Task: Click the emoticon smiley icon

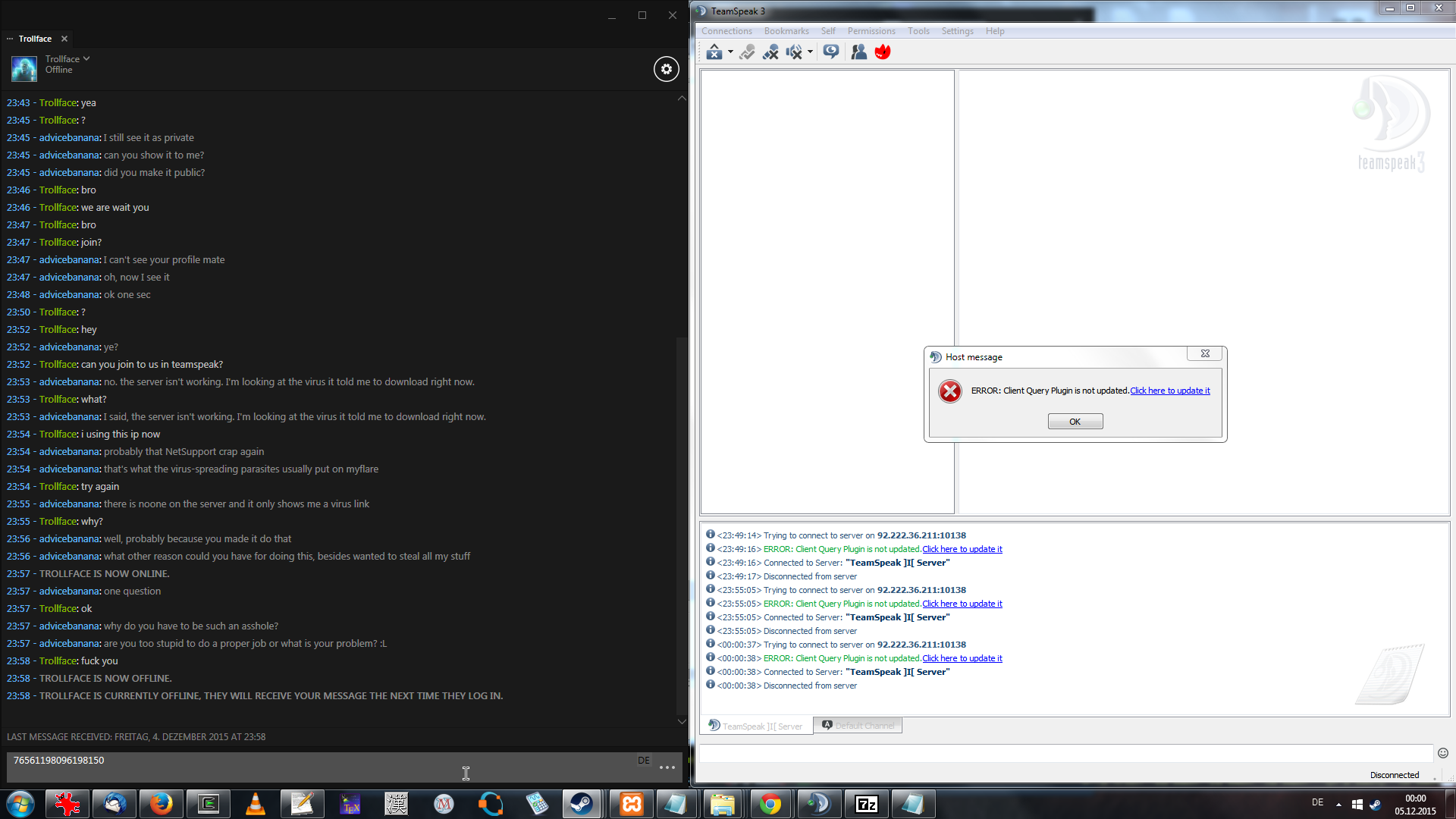Action: tap(1442, 753)
